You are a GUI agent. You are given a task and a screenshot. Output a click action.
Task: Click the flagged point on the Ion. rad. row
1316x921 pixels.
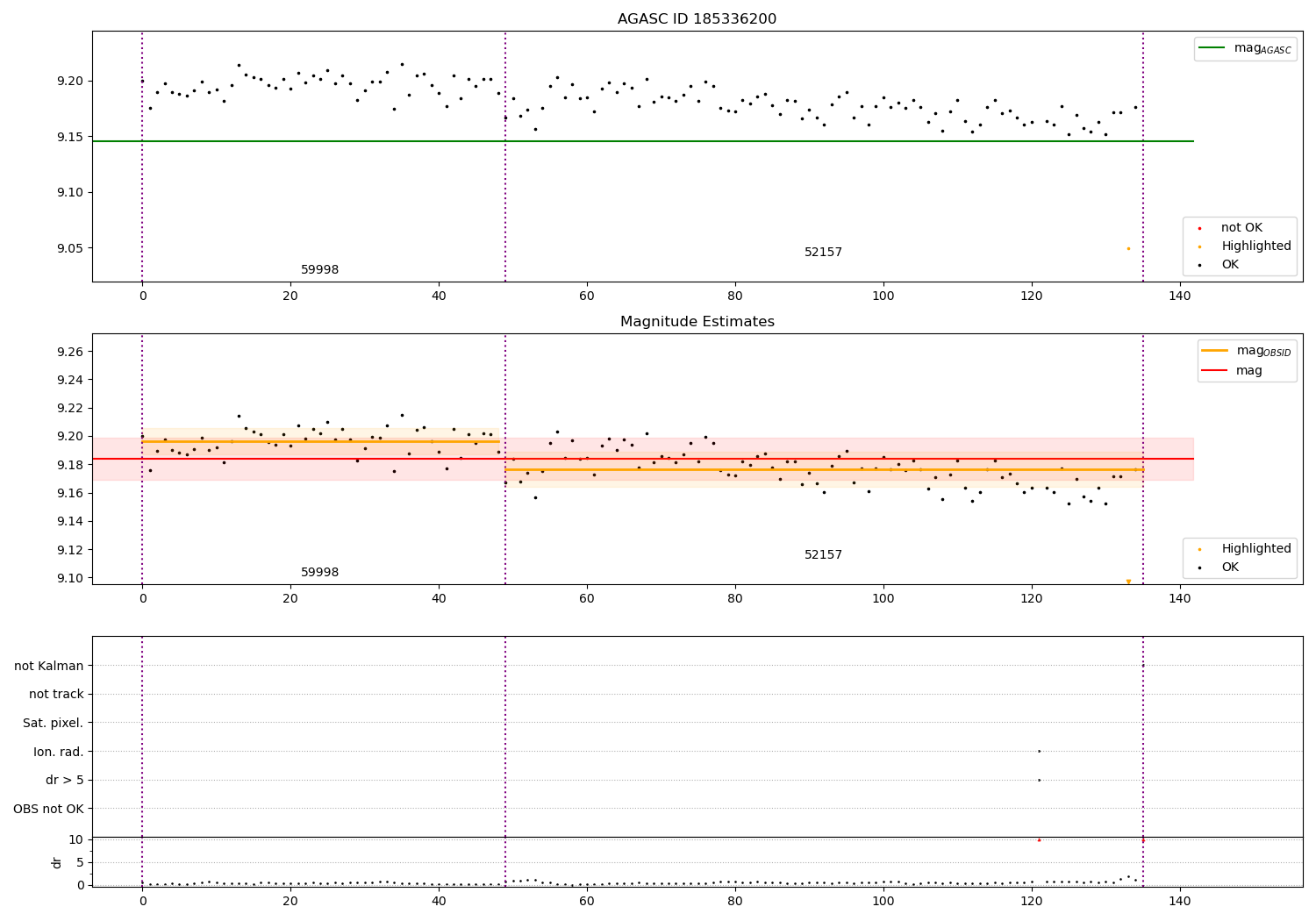point(1039,751)
